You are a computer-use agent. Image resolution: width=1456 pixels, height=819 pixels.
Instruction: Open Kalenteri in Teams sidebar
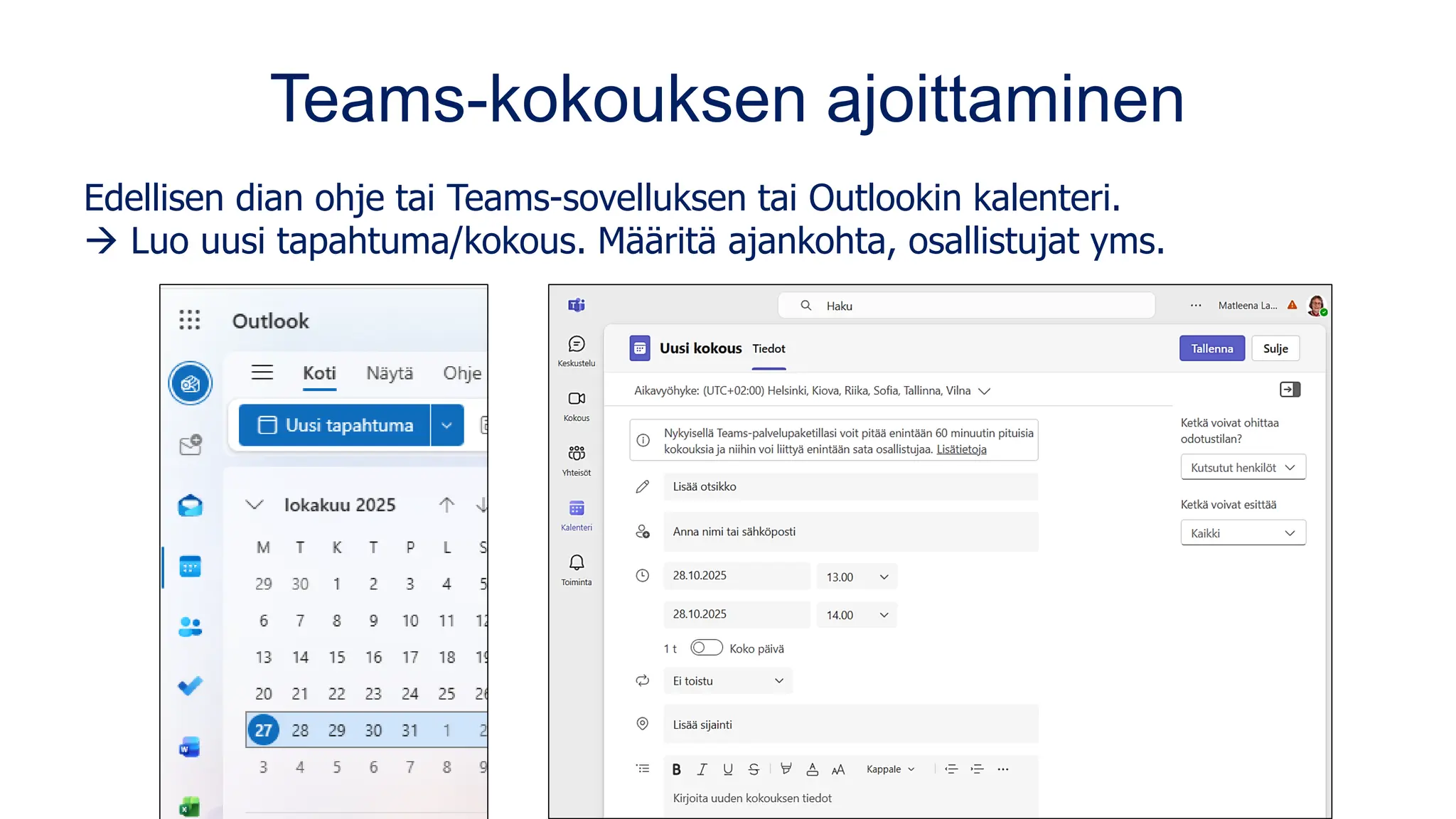(577, 516)
